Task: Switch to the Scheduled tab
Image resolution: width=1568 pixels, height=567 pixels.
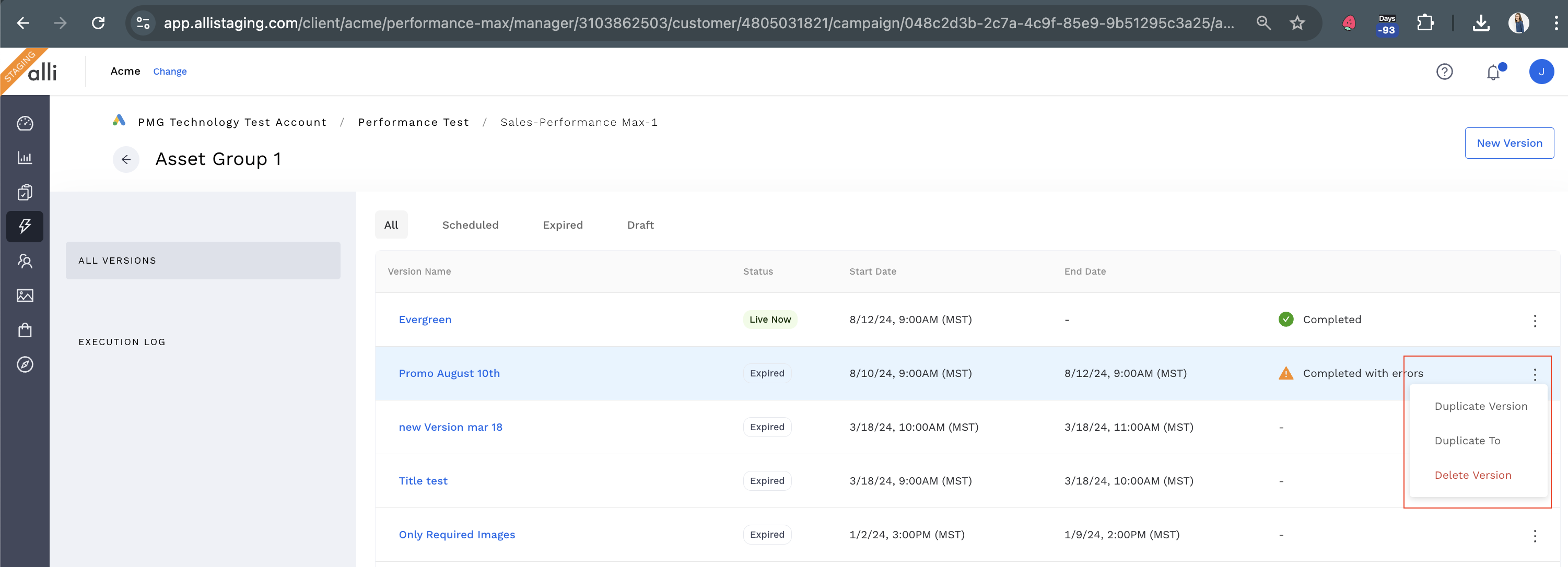Action: click(470, 225)
